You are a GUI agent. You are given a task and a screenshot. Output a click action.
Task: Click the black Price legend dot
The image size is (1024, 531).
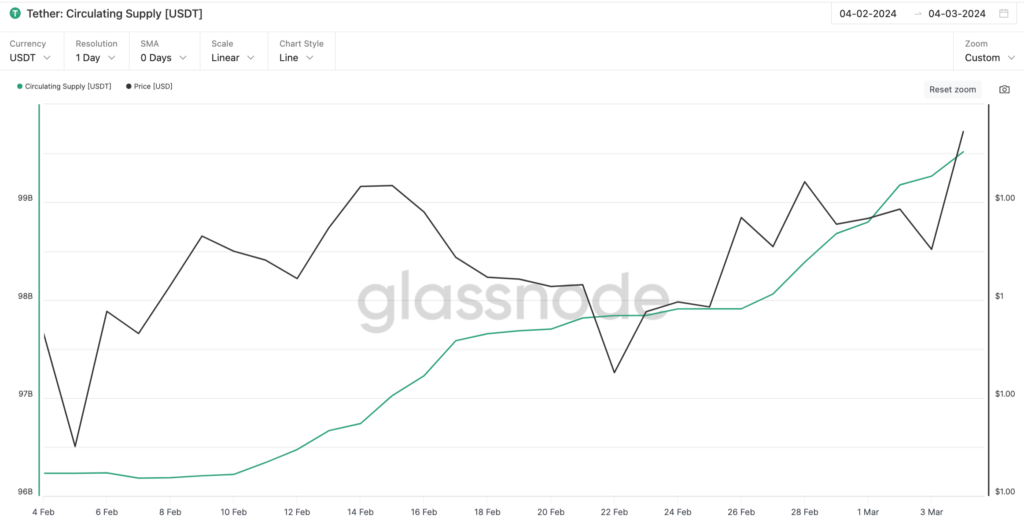[x=128, y=87]
